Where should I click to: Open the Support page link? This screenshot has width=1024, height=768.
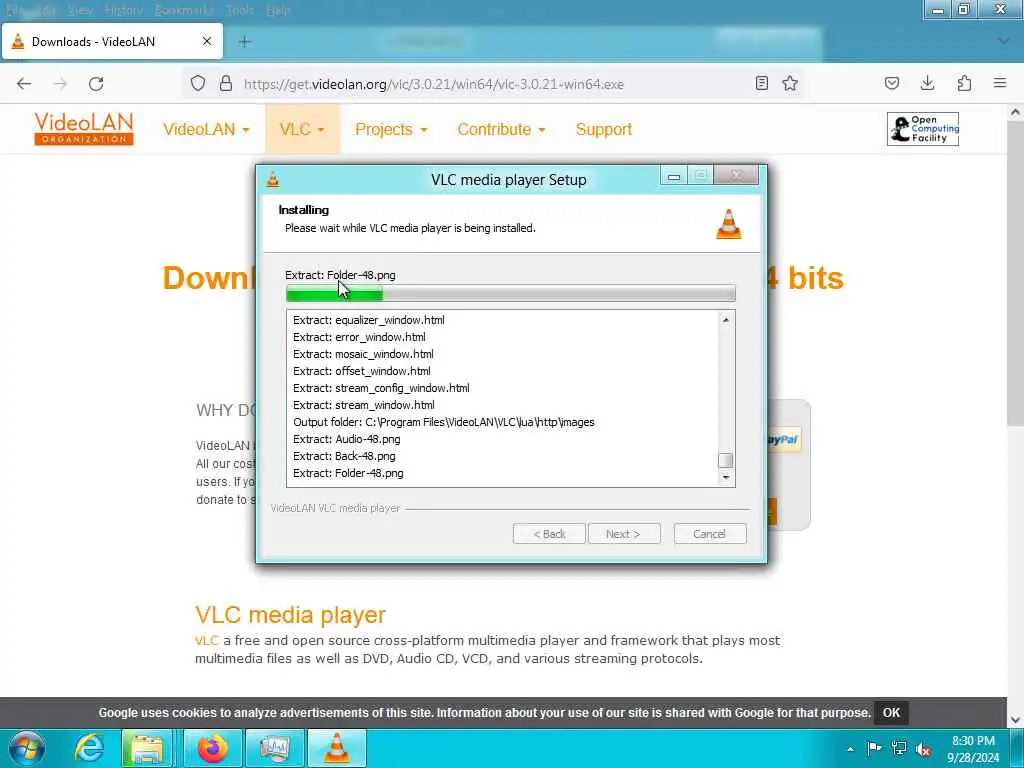[604, 129]
